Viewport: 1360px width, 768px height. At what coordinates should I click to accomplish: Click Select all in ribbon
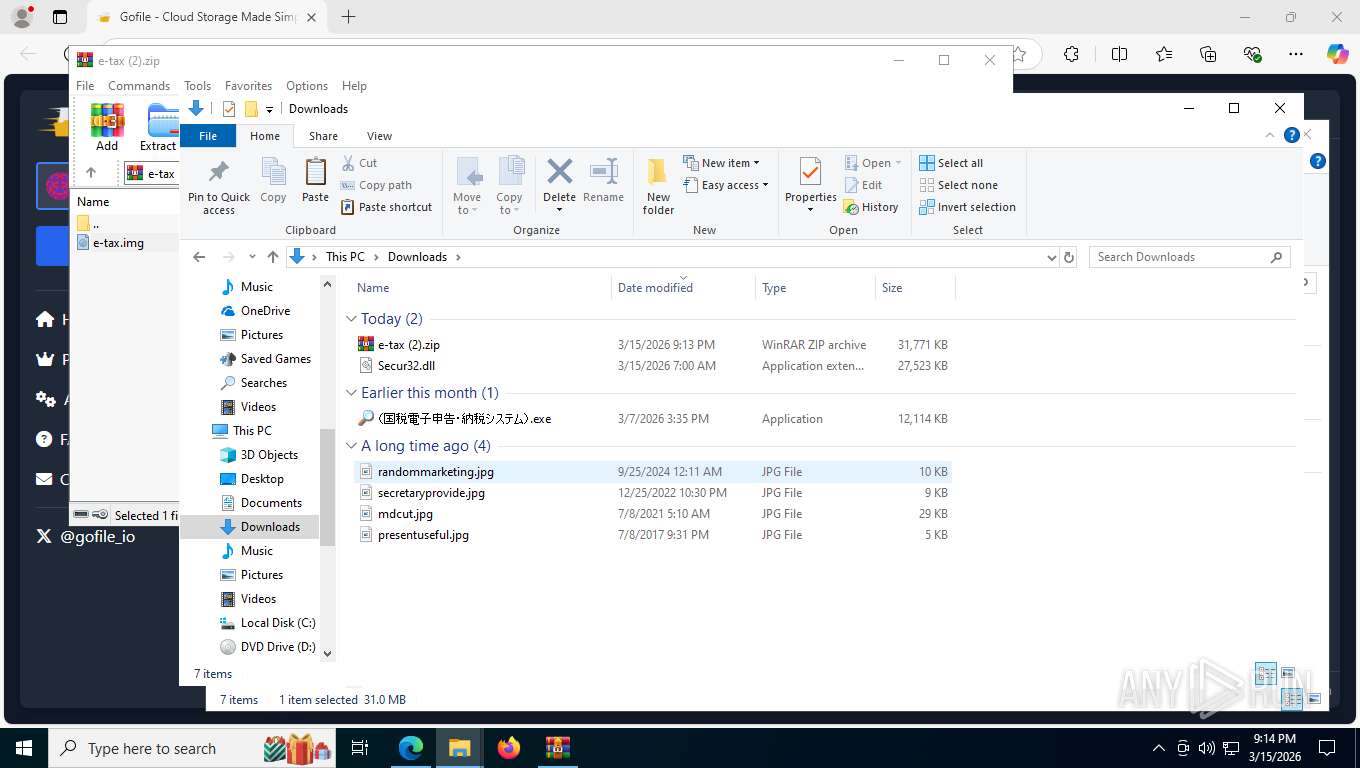pyautogui.click(x=951, y=163)
